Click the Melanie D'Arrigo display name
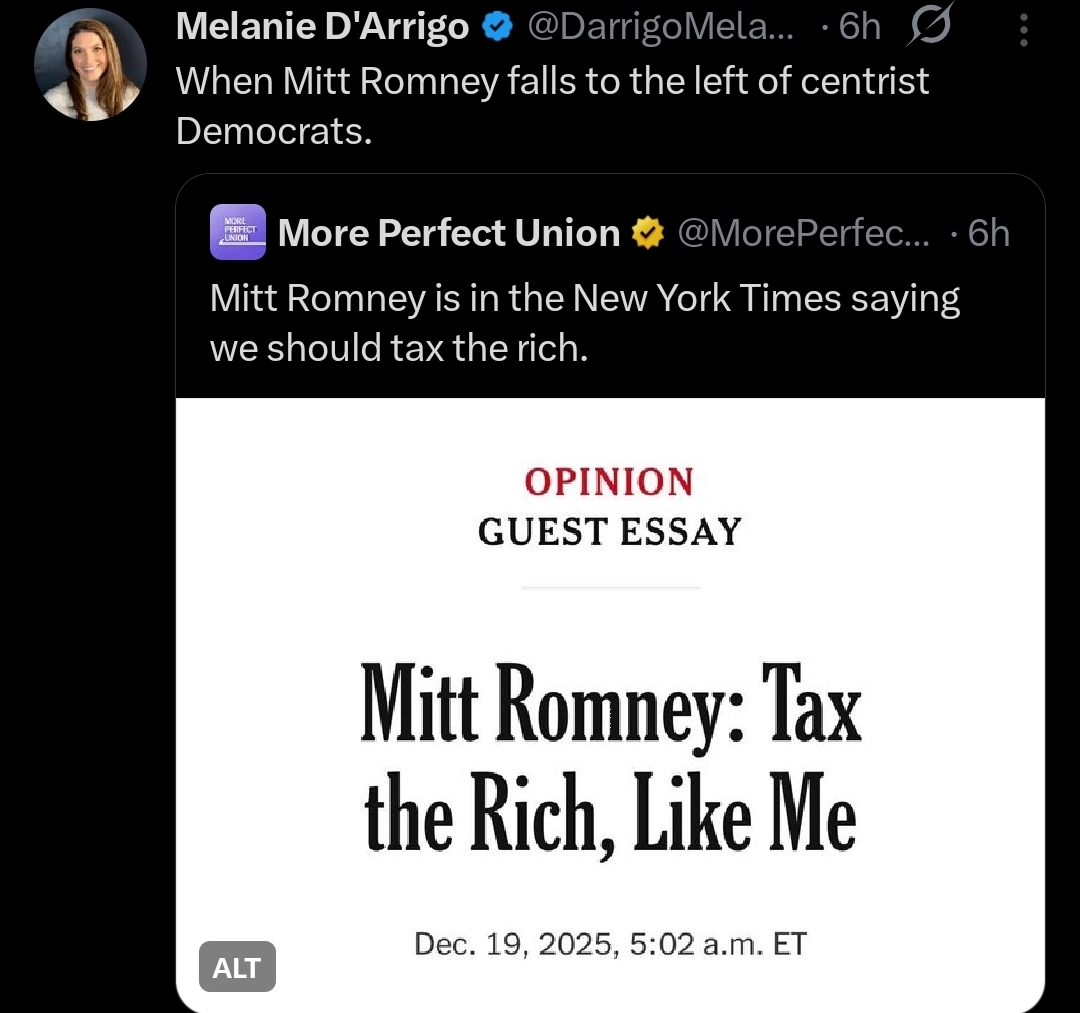 coord(322,27)
